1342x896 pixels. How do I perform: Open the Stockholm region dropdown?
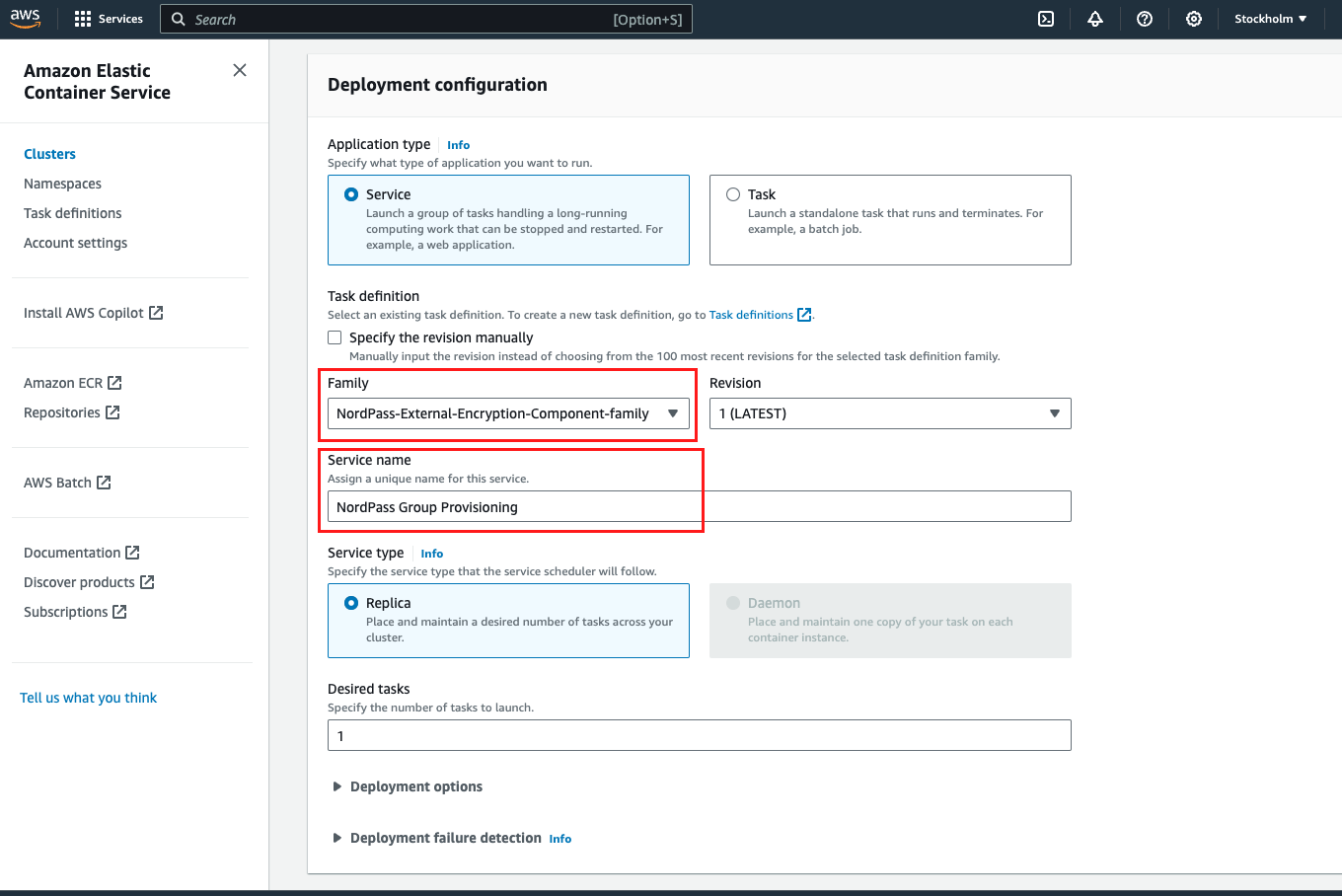pyautogui.click(x=1270, y=19)
